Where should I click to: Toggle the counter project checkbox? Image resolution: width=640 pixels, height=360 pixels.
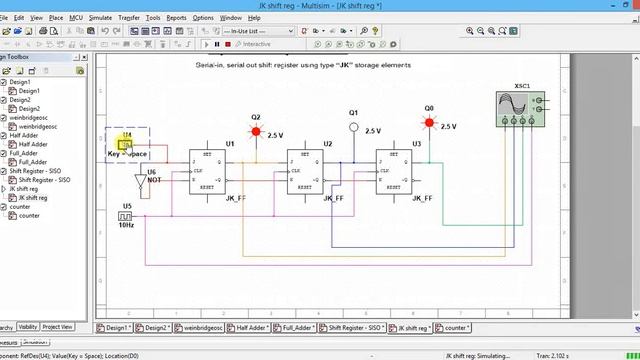(x=4, y=207)
